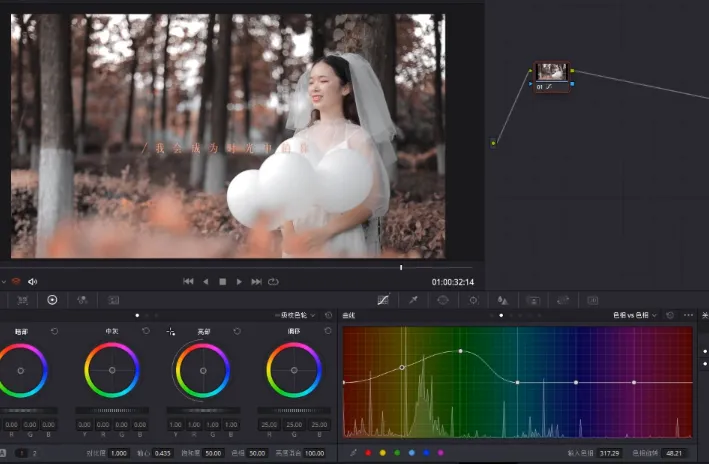
Task: Reset the Lift color wheel
Action: click(x=54, y=331)
